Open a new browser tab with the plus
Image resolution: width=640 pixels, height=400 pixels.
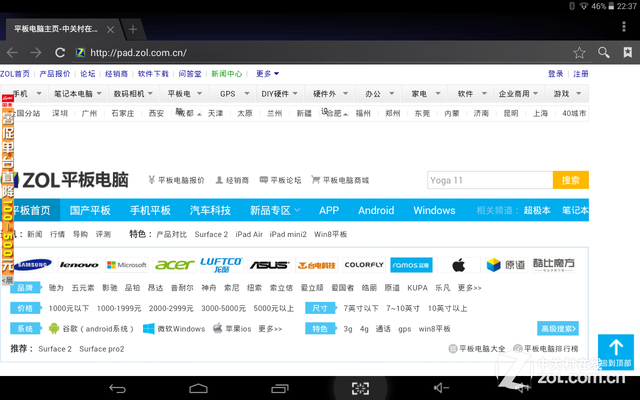[133, 29]
